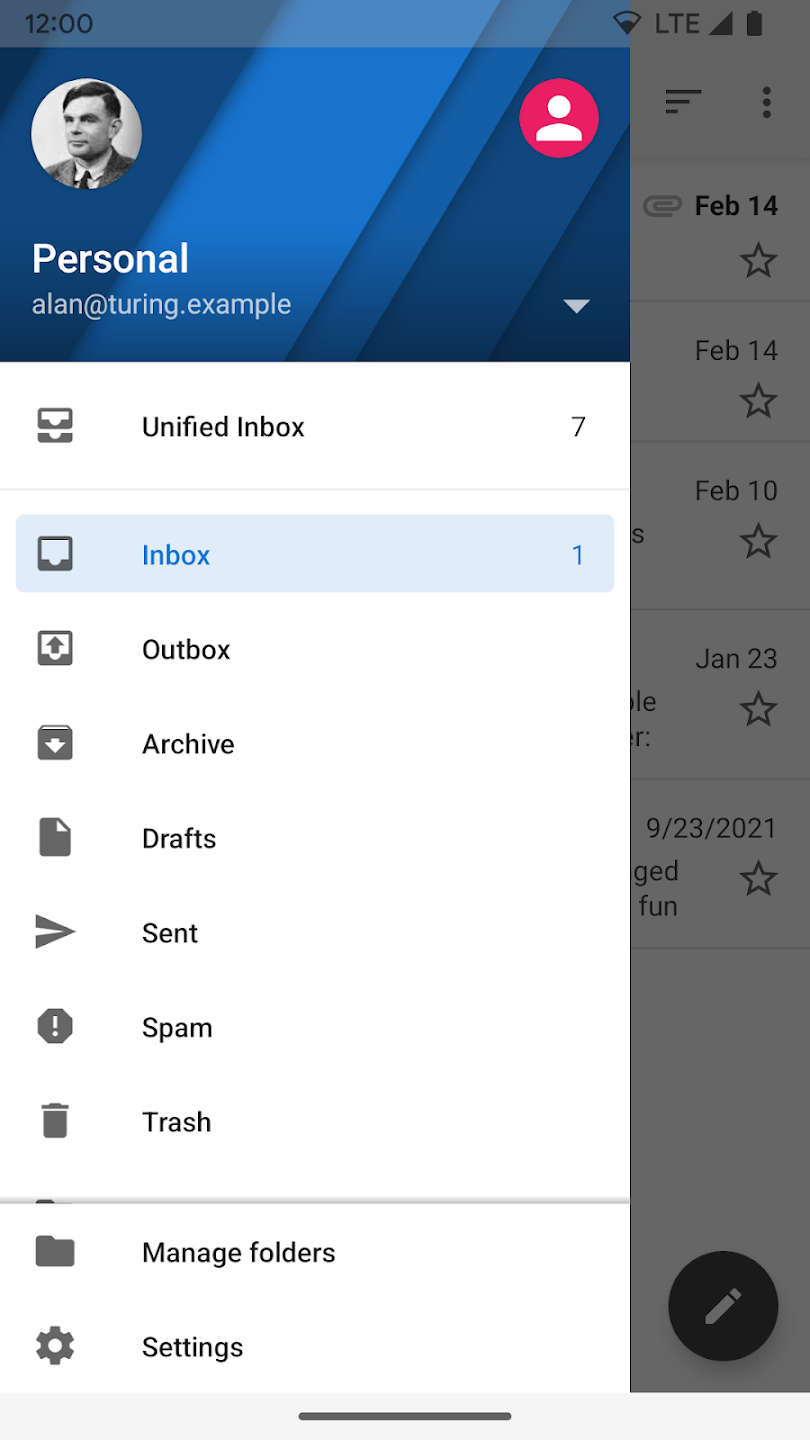This screenshot has height=1440, width=810.
Task: Select the Inbox folder
Action: coord(176,555)
